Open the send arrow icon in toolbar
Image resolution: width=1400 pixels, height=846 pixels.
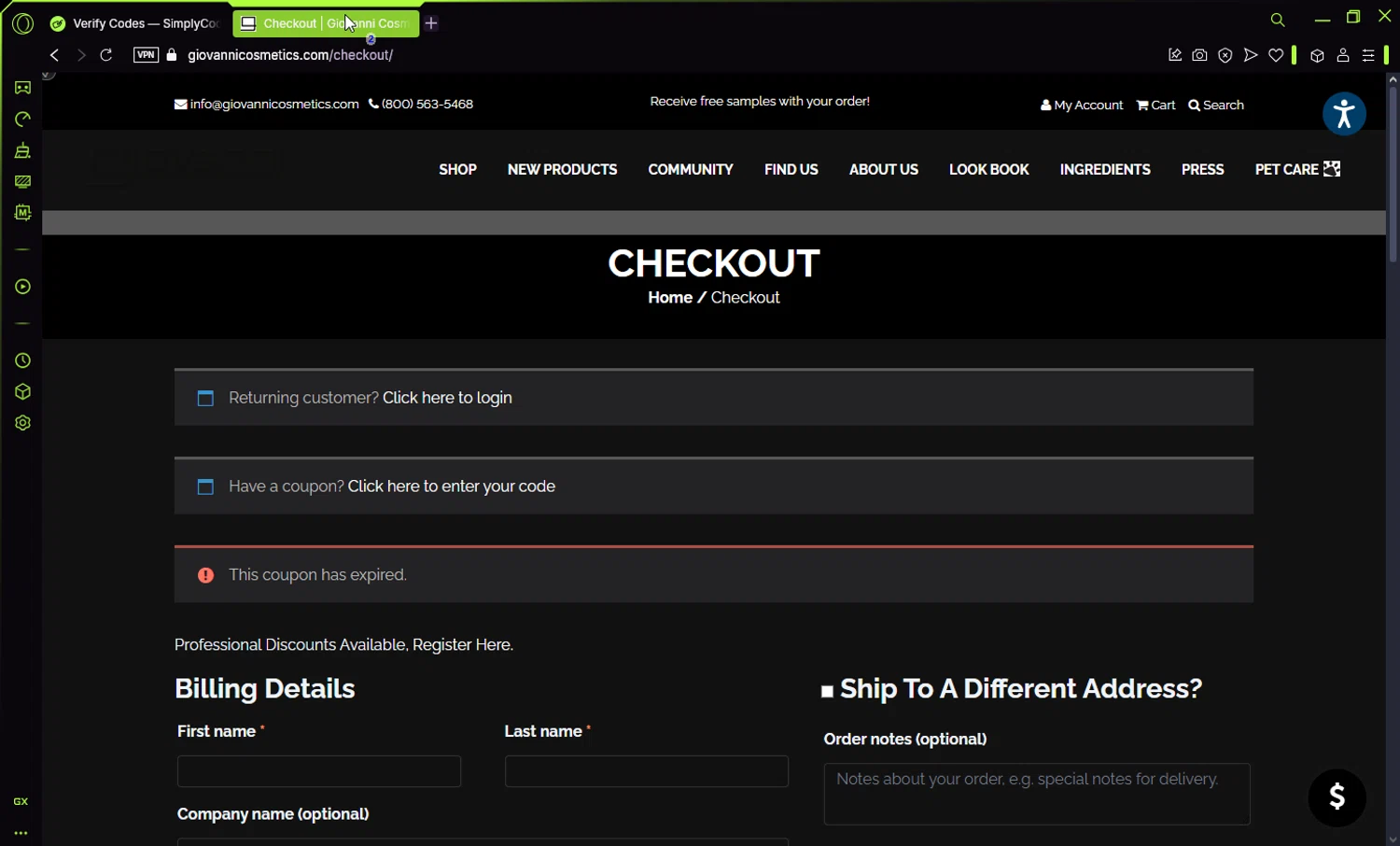pyautogui.click(x=1251, y=55)
